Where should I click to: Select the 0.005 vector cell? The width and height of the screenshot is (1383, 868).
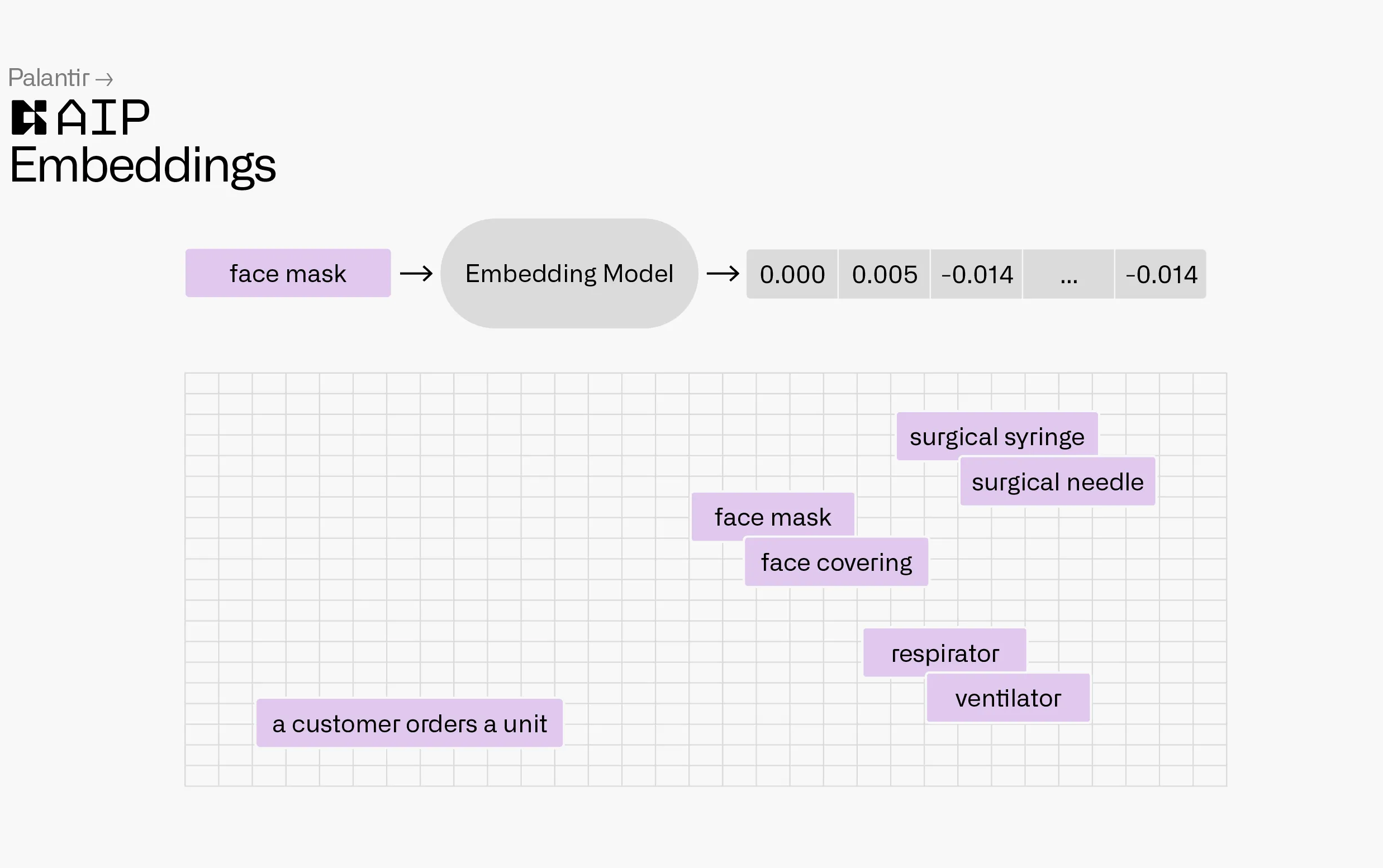pos(885,274)
